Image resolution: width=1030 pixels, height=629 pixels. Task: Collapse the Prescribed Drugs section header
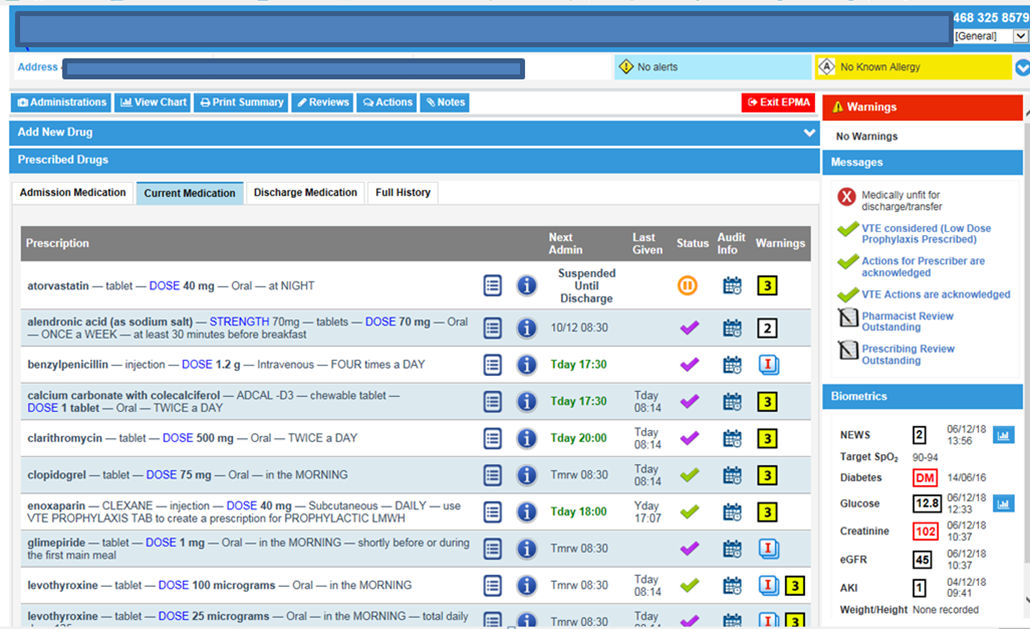414,160
